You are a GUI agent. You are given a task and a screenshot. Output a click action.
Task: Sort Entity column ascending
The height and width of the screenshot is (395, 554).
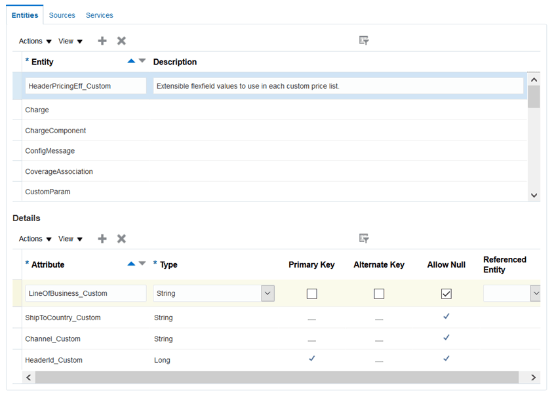[131, 61]
